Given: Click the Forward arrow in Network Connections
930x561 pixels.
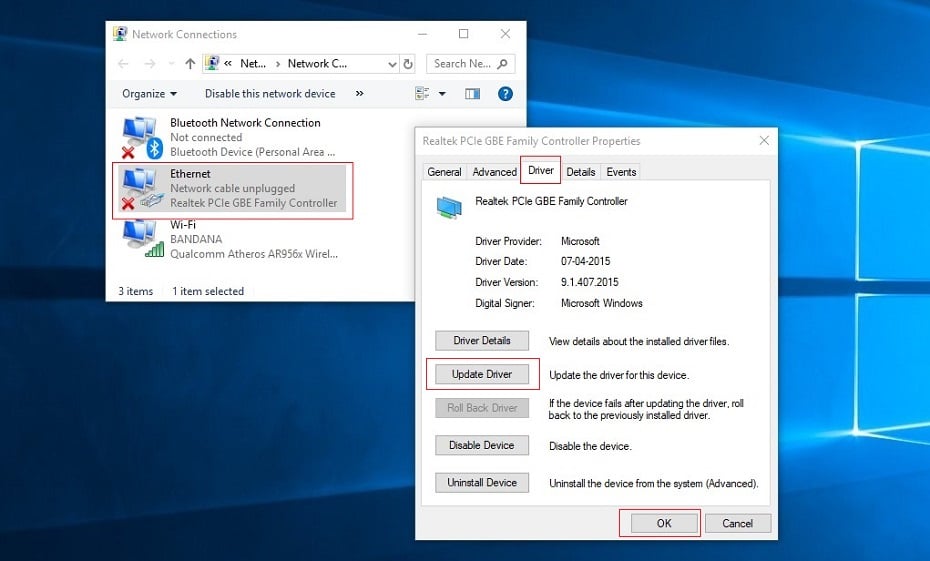Looking at the screenshot, I should [149, 63].
